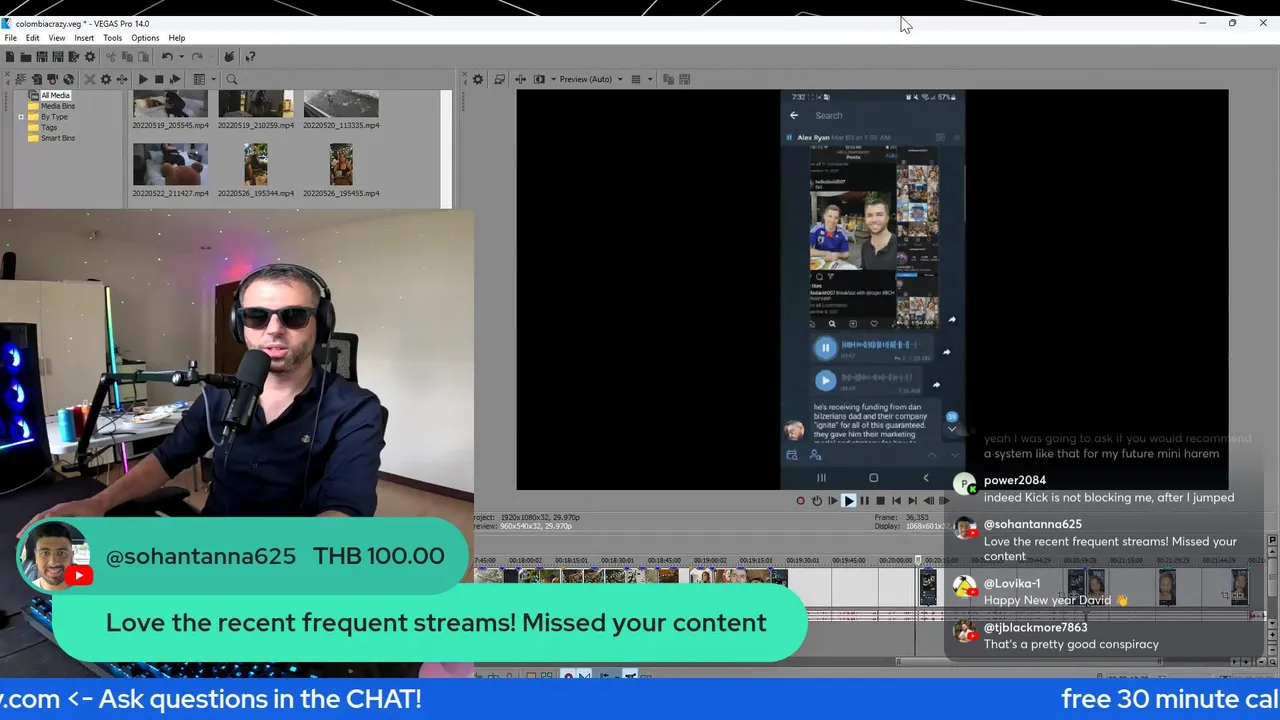
Task: Click the Redo arrow
Action: click(197, 57)
